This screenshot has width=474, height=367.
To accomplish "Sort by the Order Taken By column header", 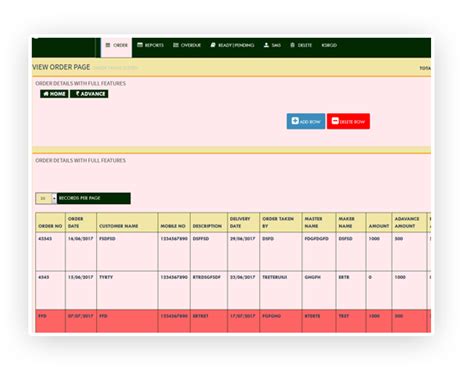I will coord(281,222).
